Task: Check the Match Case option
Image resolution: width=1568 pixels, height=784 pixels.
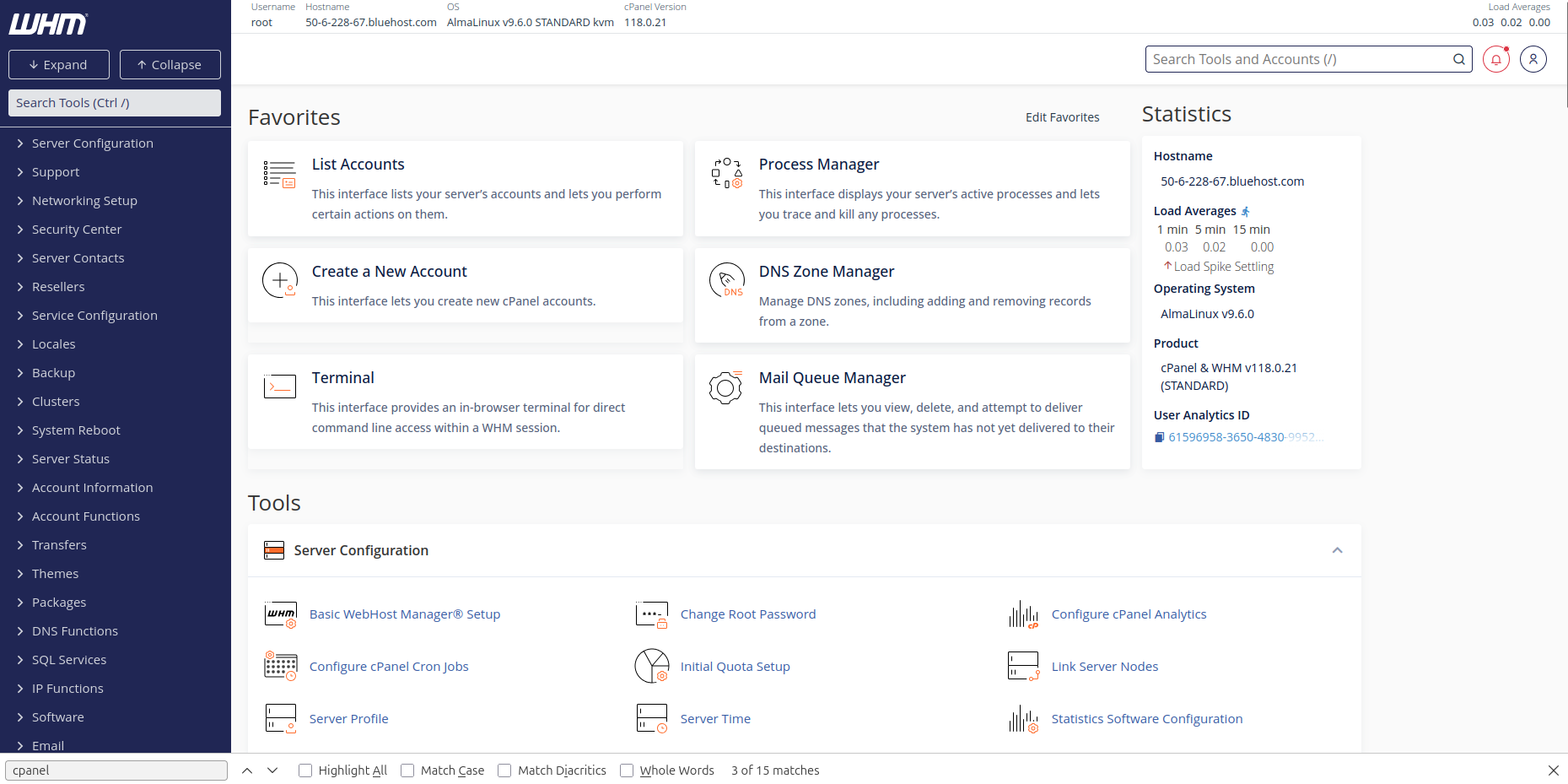Action: (407, 770)
